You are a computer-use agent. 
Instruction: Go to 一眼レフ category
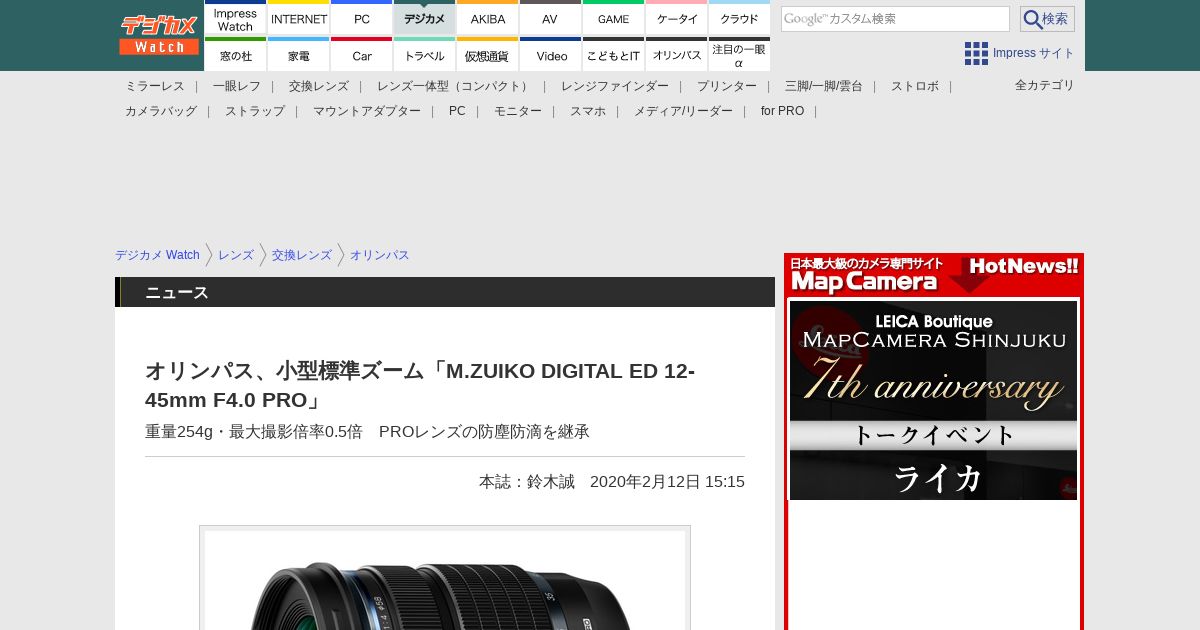point(237,86)
